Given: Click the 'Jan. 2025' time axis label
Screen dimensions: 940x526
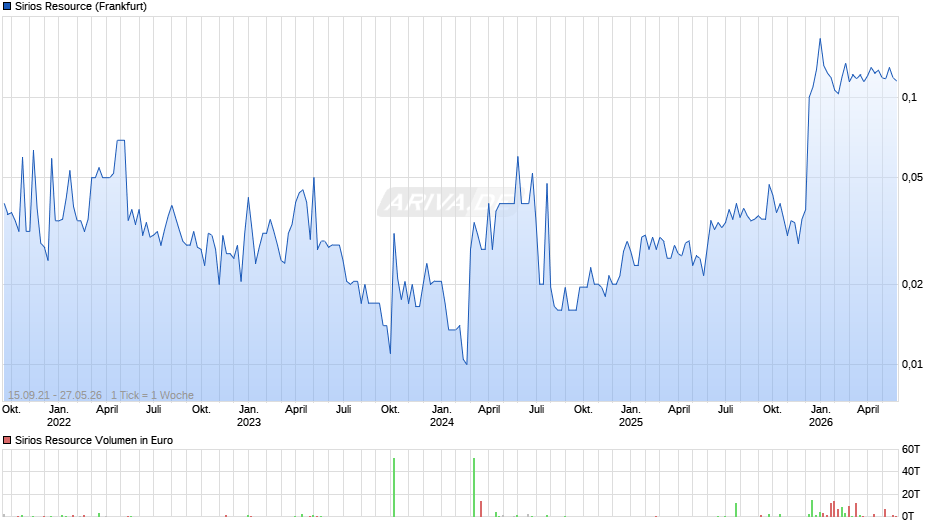Looking at the screenshot, I should [x=631, y=416].
